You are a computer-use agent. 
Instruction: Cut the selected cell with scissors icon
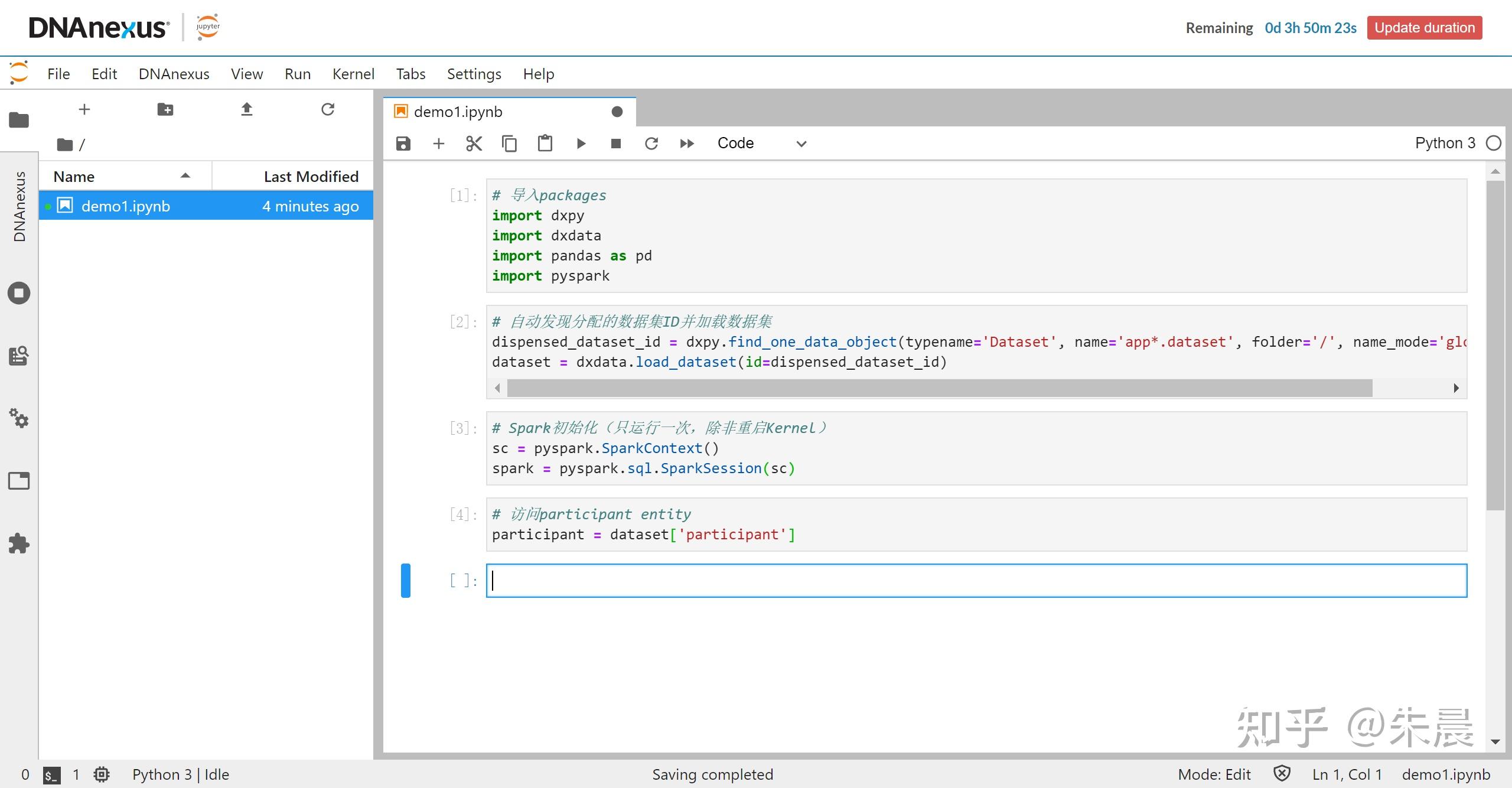(474, 144)
